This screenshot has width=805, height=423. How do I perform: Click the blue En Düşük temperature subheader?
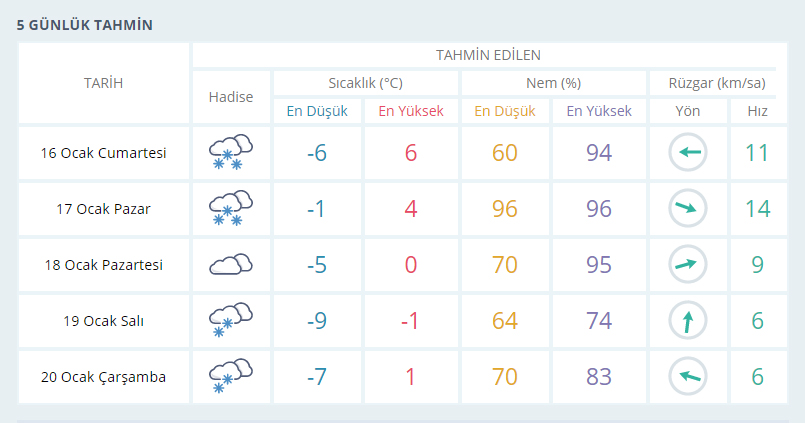317,111
